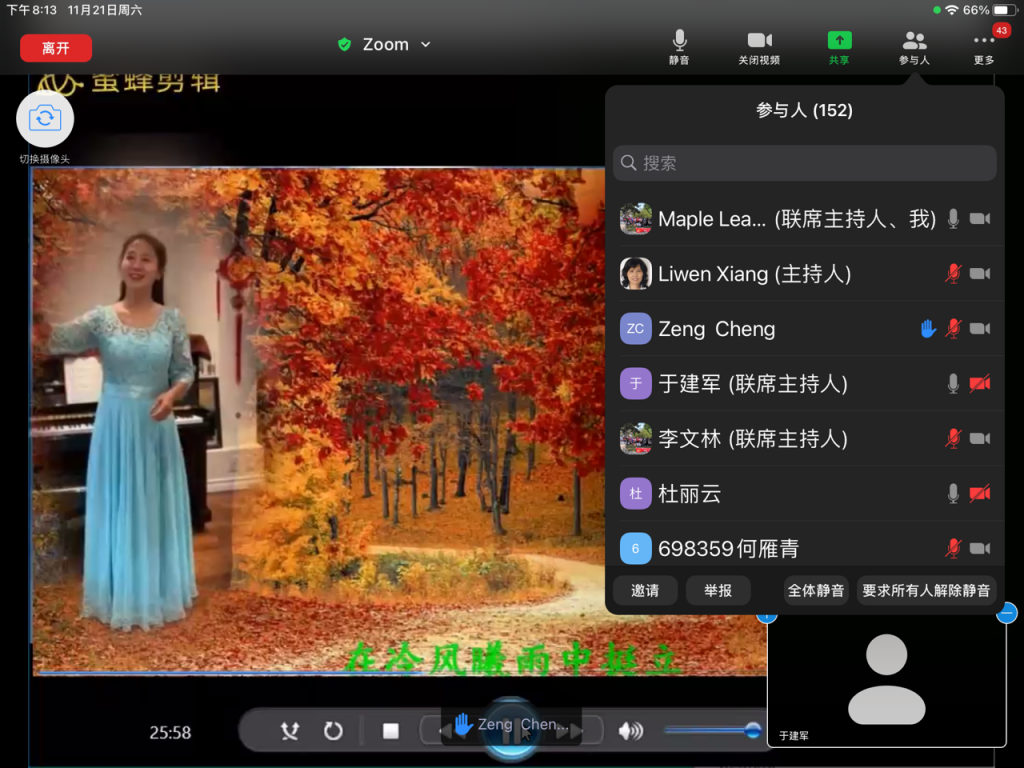Screen dimensions: 1024x768
Task: Click the player repeat loop icon
Action: pos(333,731)
